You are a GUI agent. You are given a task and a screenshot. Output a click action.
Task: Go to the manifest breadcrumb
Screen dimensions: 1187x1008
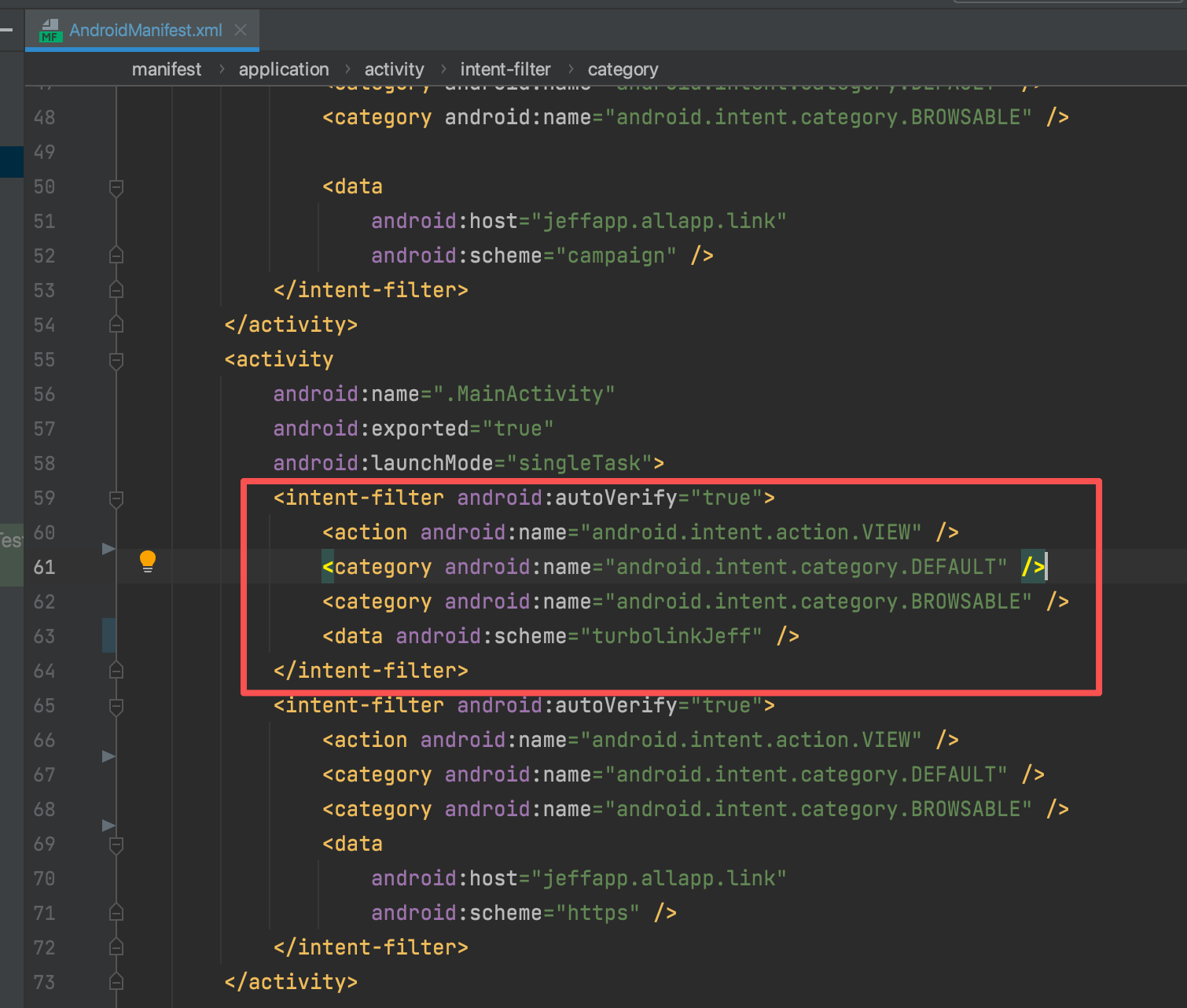[x=166, y=69]
